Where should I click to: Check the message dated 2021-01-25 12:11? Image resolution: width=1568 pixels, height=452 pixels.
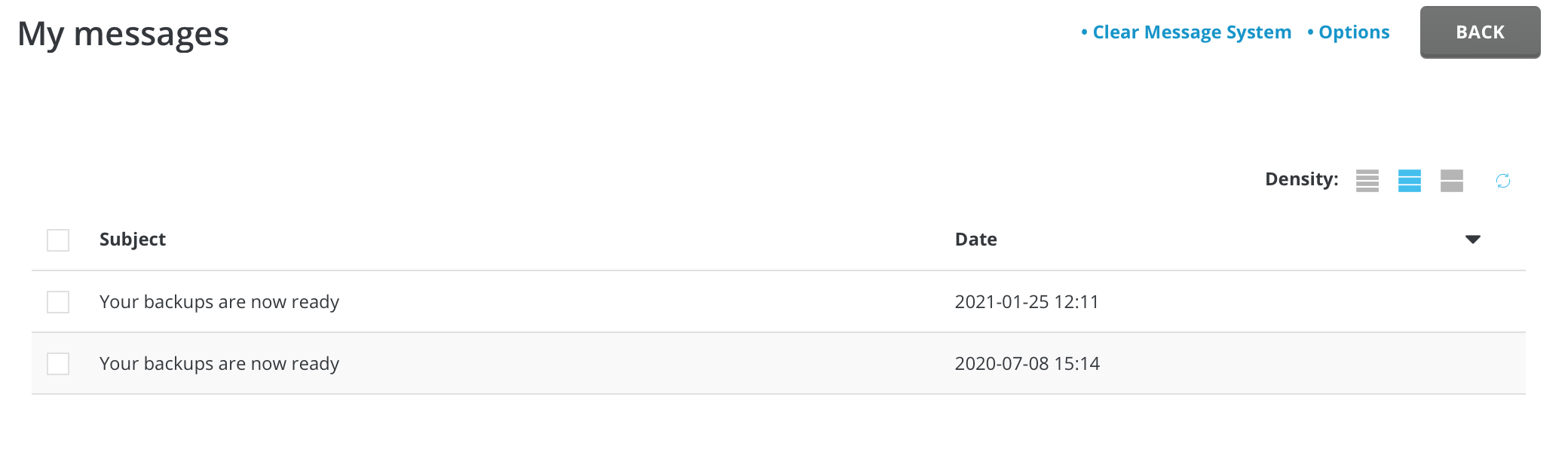(58, 302)
